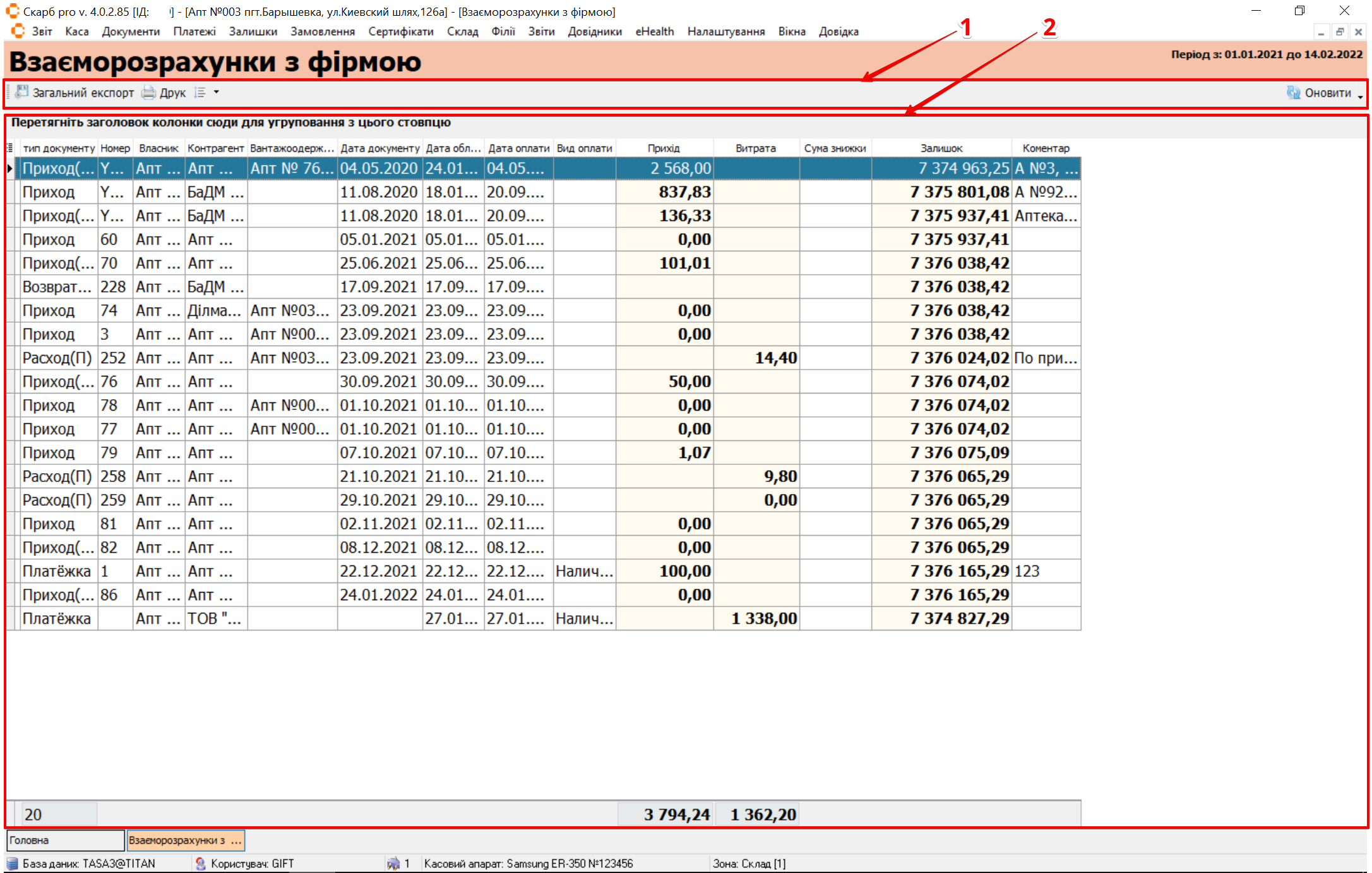Click the grid column chooser icon

pos(9,148)
